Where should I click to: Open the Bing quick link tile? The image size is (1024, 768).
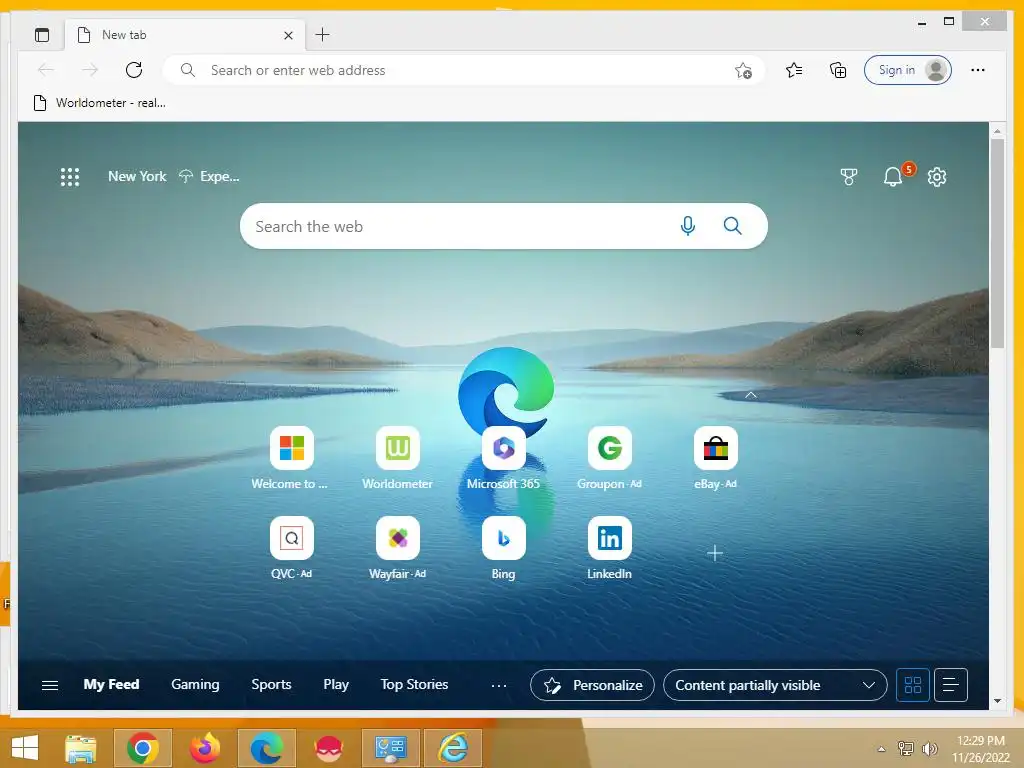point(504,548)
